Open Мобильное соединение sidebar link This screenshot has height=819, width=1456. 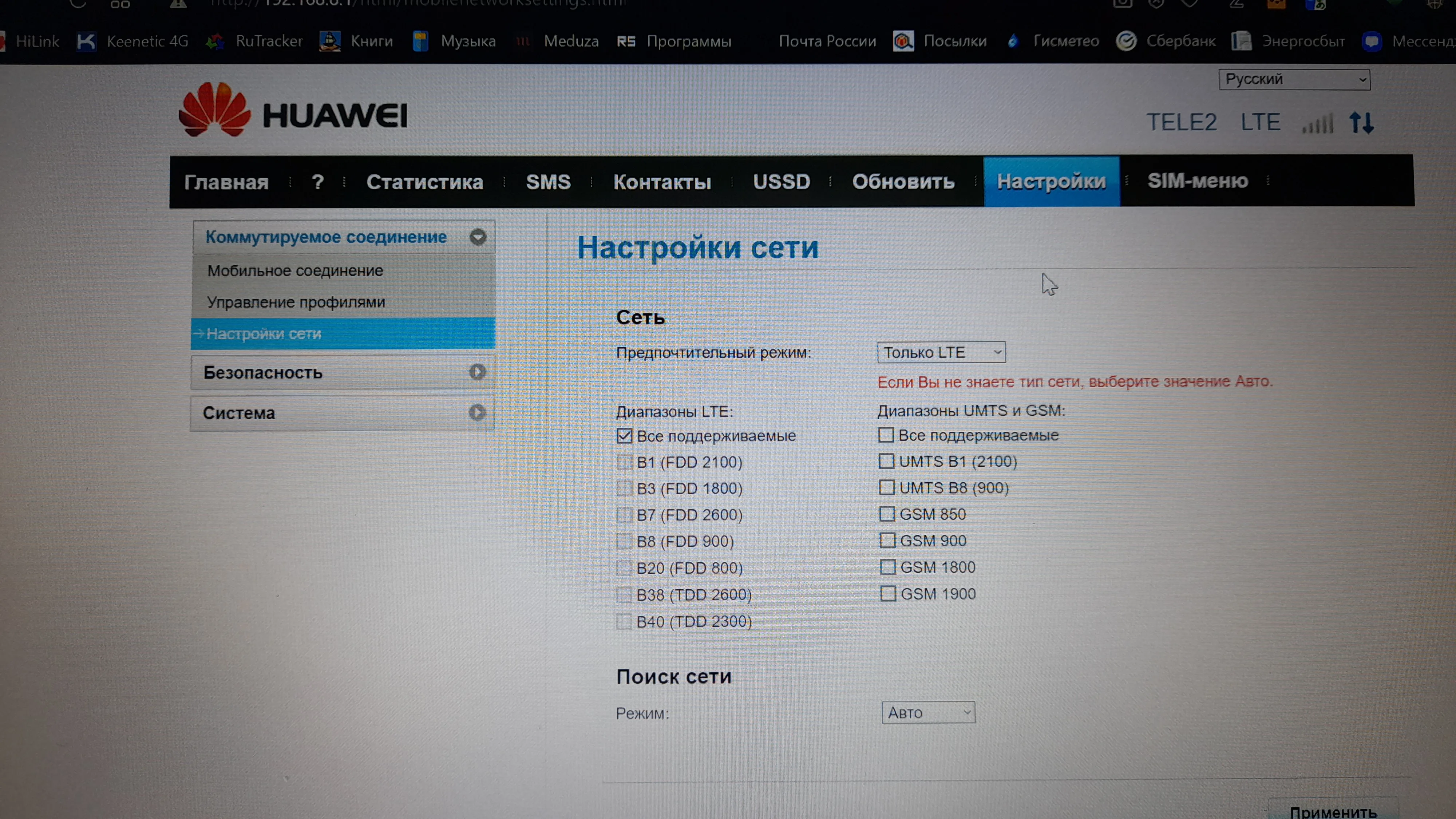click(295, 271)
